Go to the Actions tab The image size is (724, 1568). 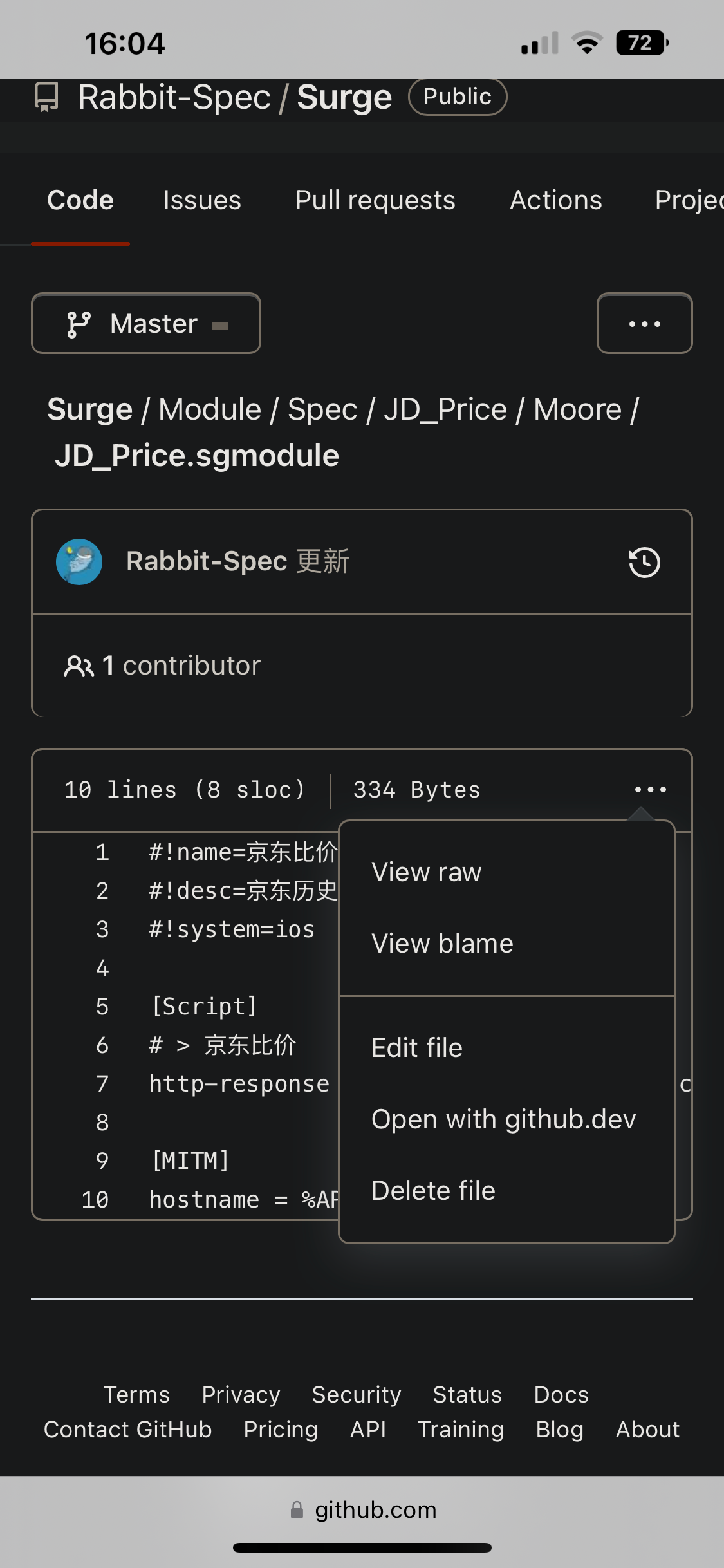[x=556, y=200]
